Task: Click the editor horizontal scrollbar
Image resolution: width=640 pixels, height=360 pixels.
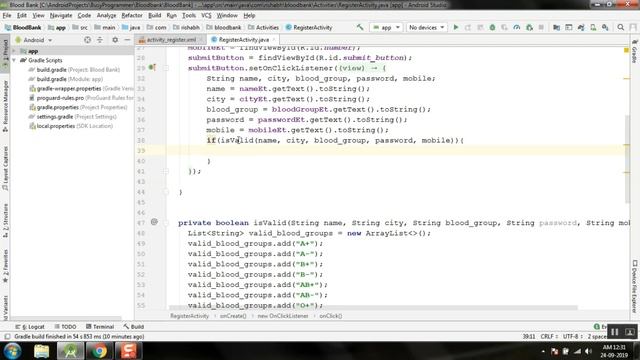Action: [373, 308]
